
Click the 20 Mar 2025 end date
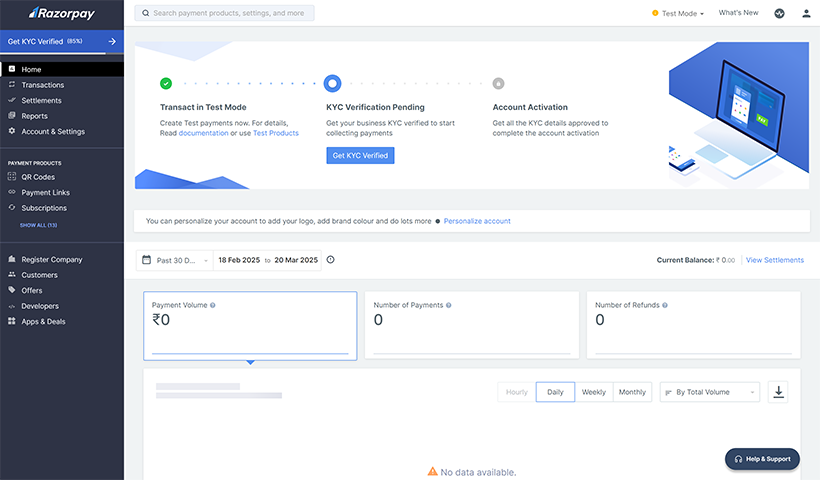[296, 260]
